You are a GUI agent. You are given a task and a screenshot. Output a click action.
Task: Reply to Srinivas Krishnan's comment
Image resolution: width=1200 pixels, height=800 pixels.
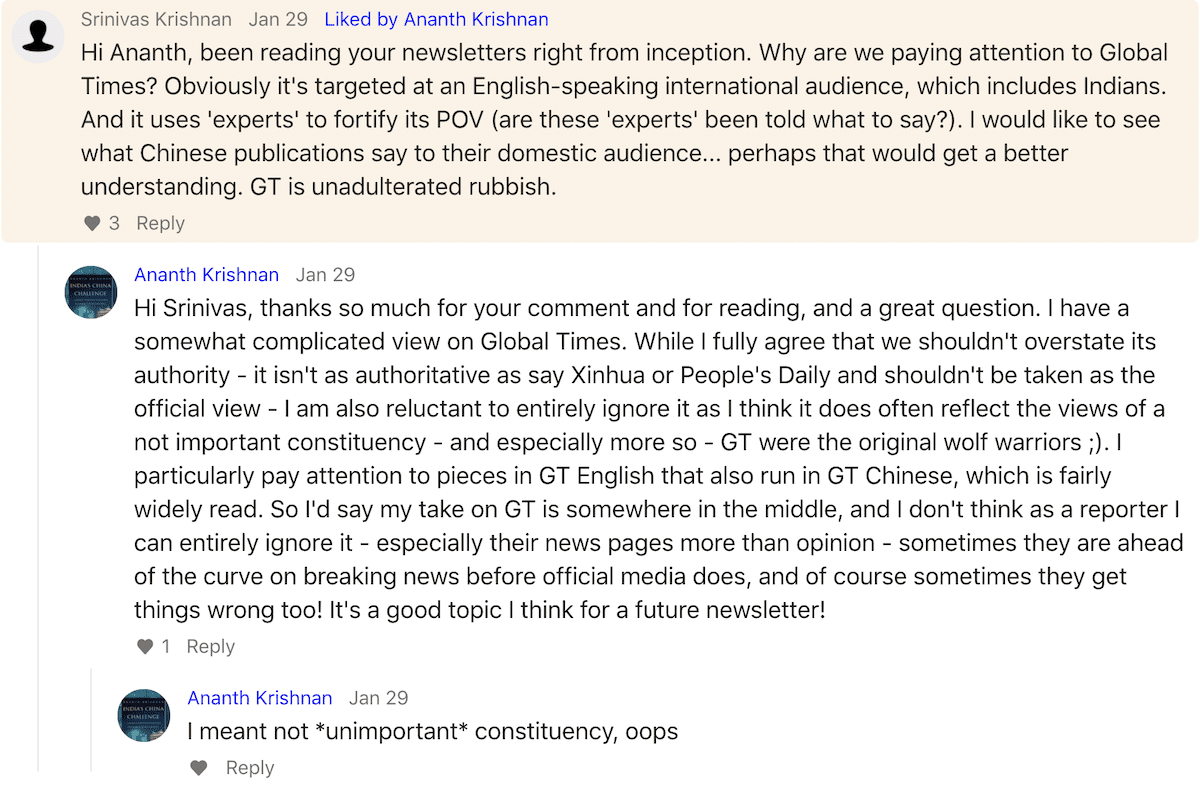160,223
